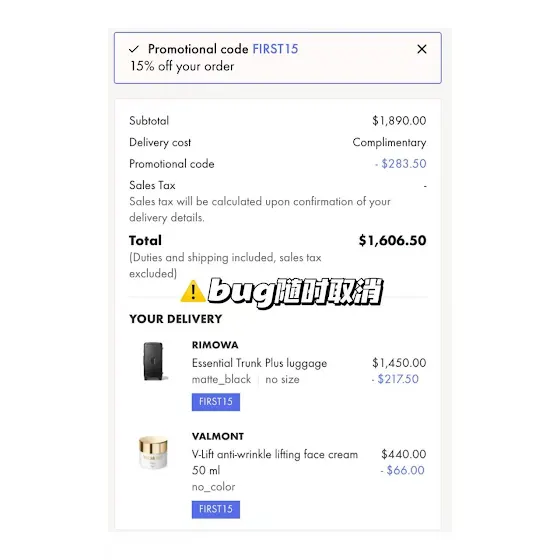This screenshot has height=560, width=560.
Task: Click the checkmark icon beside Promotional code
Action: click(134, 49)
